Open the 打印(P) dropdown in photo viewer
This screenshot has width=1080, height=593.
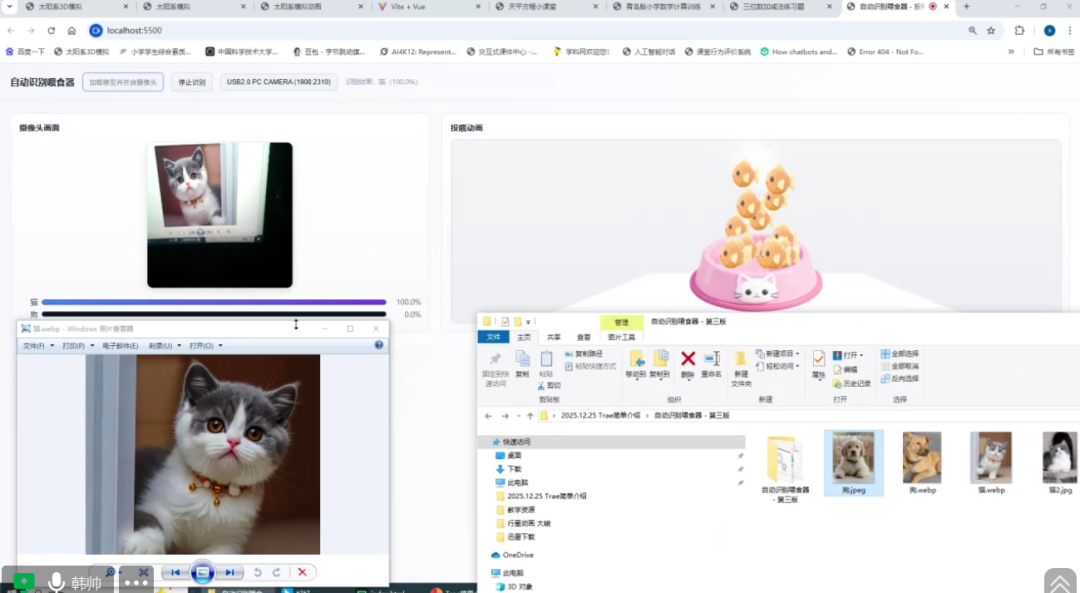click(73, 346)
